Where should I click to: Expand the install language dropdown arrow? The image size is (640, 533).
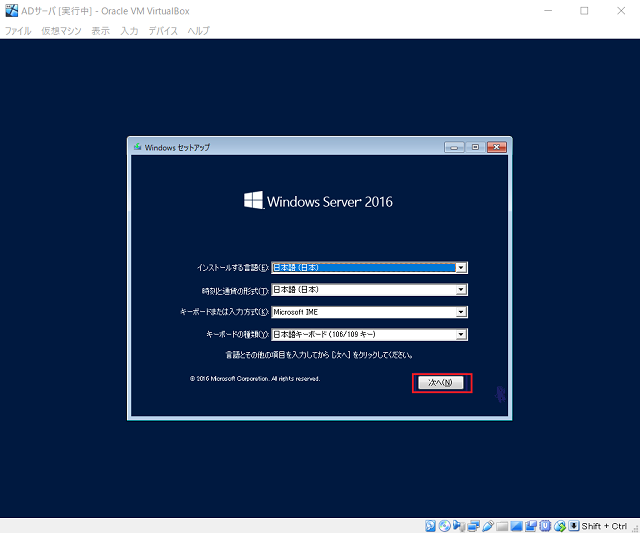[461, 268]
